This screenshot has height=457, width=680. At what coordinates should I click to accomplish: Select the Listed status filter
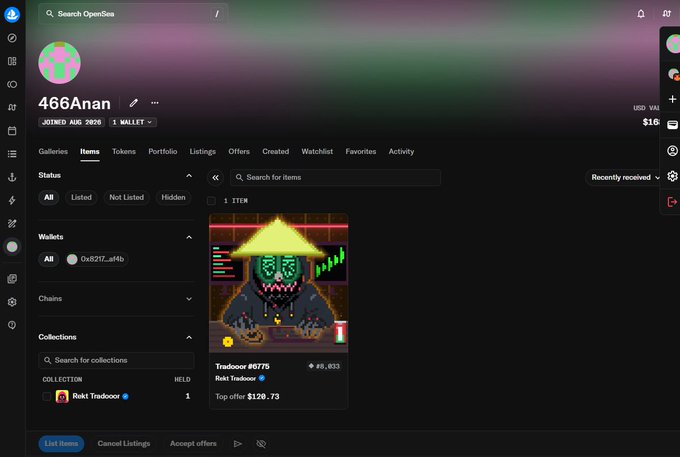[81, 197]
